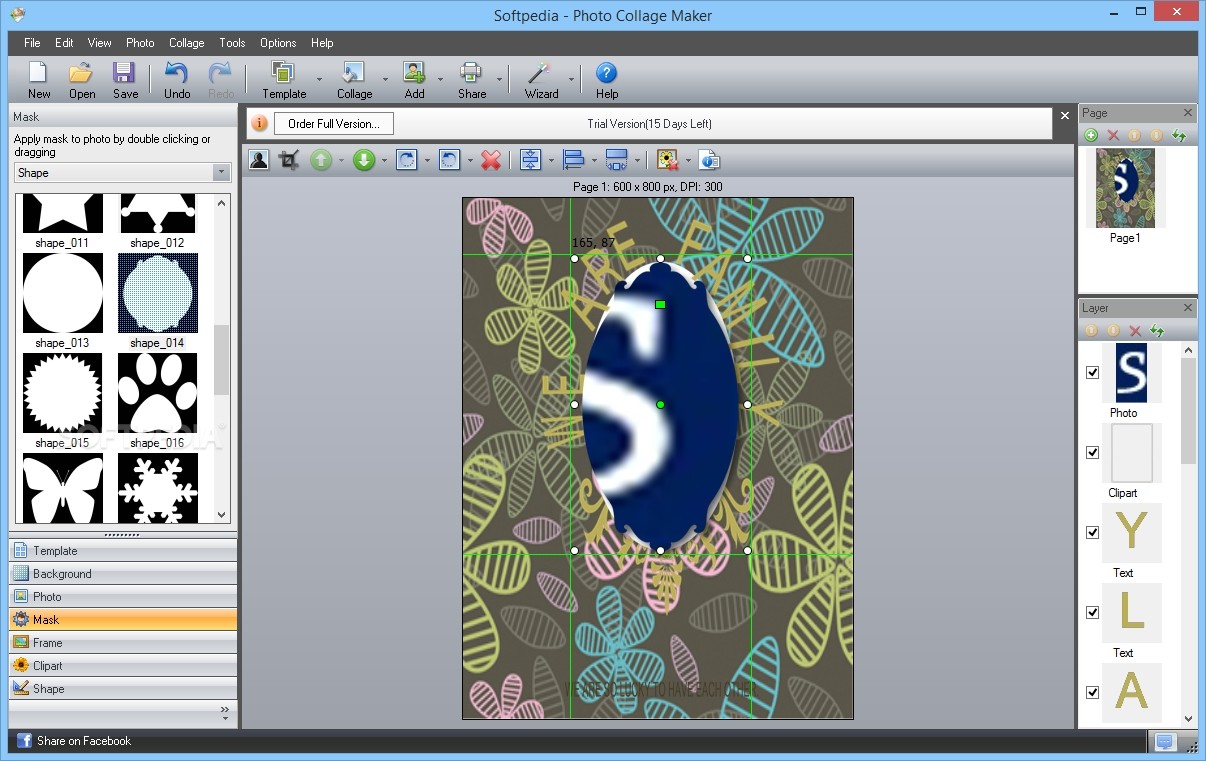
Task: Toggle visibility checkbox of Clipart layer
Action: pos(1092,452)
